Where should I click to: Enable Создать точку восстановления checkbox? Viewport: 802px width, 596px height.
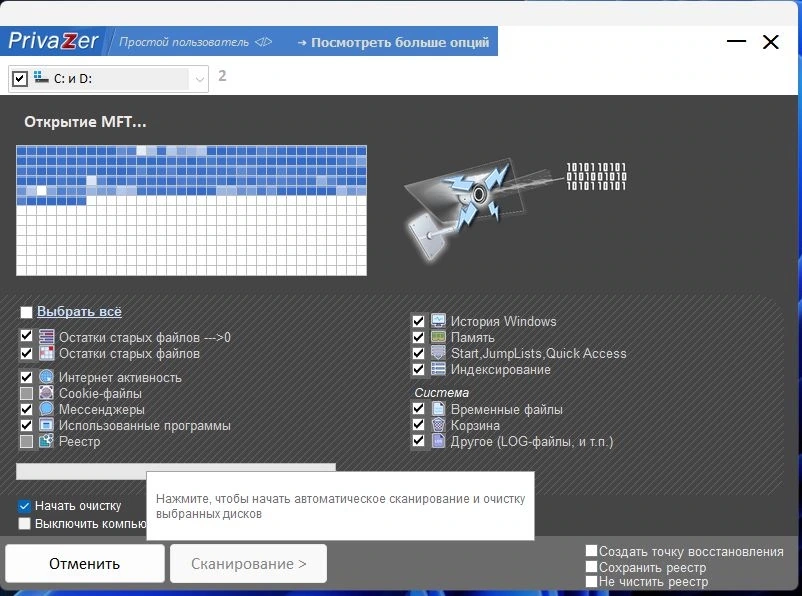click(591, 550)
